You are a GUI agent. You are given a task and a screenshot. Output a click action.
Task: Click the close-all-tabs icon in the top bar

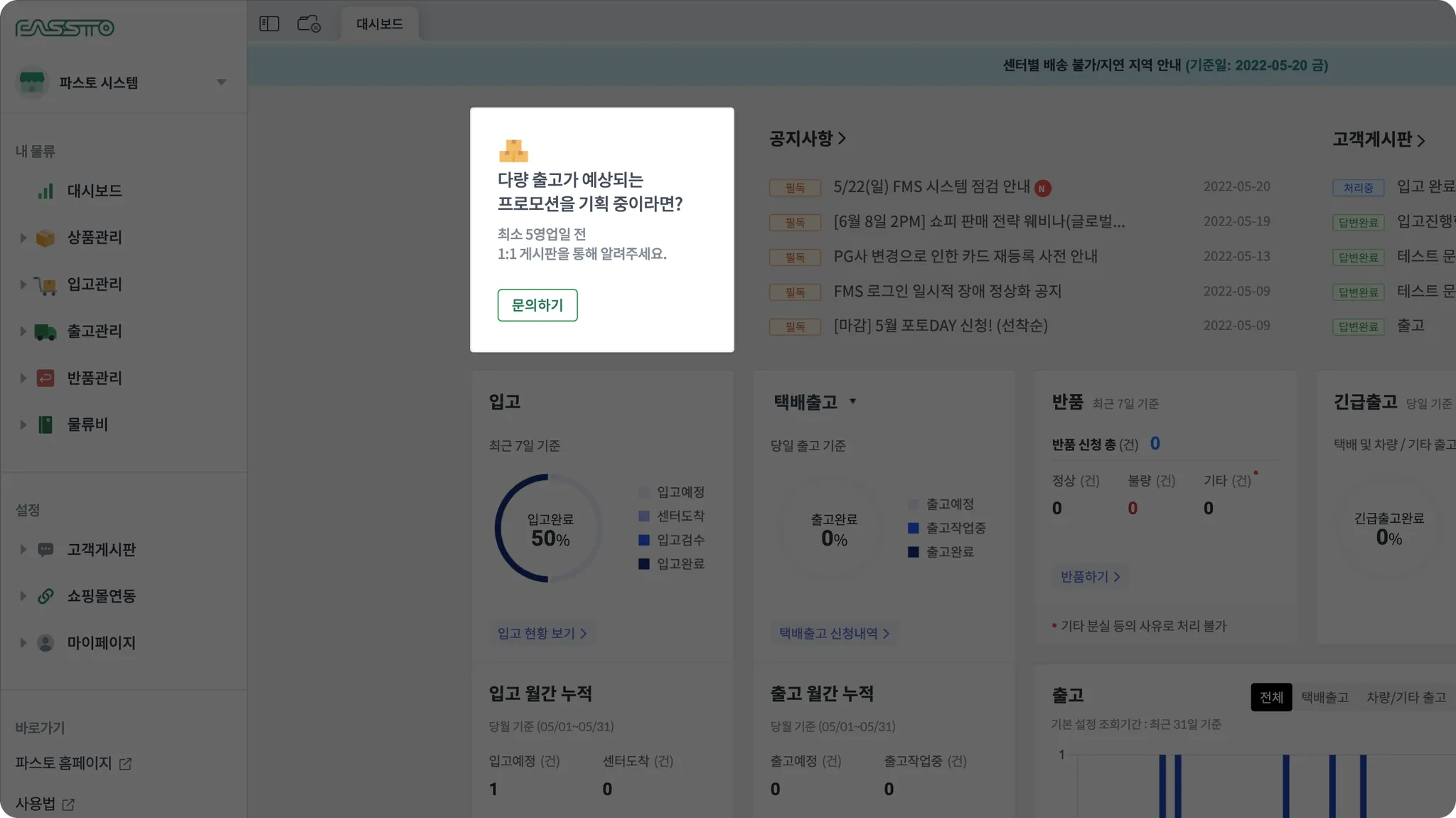pyautogui.click(x=309, y=24)
